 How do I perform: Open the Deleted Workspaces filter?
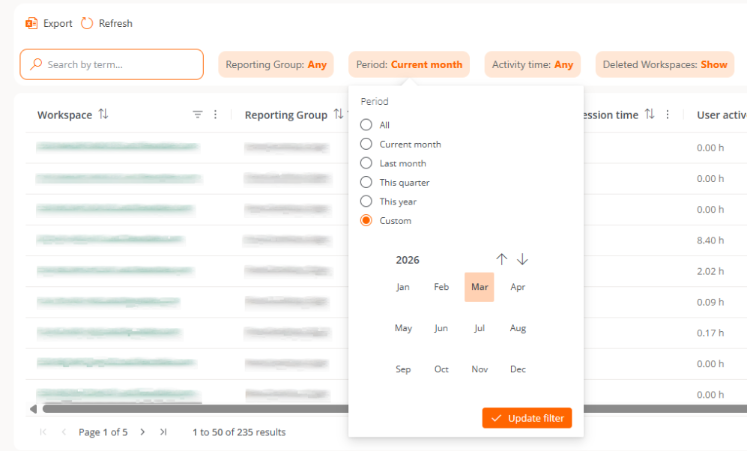point(664,65)
